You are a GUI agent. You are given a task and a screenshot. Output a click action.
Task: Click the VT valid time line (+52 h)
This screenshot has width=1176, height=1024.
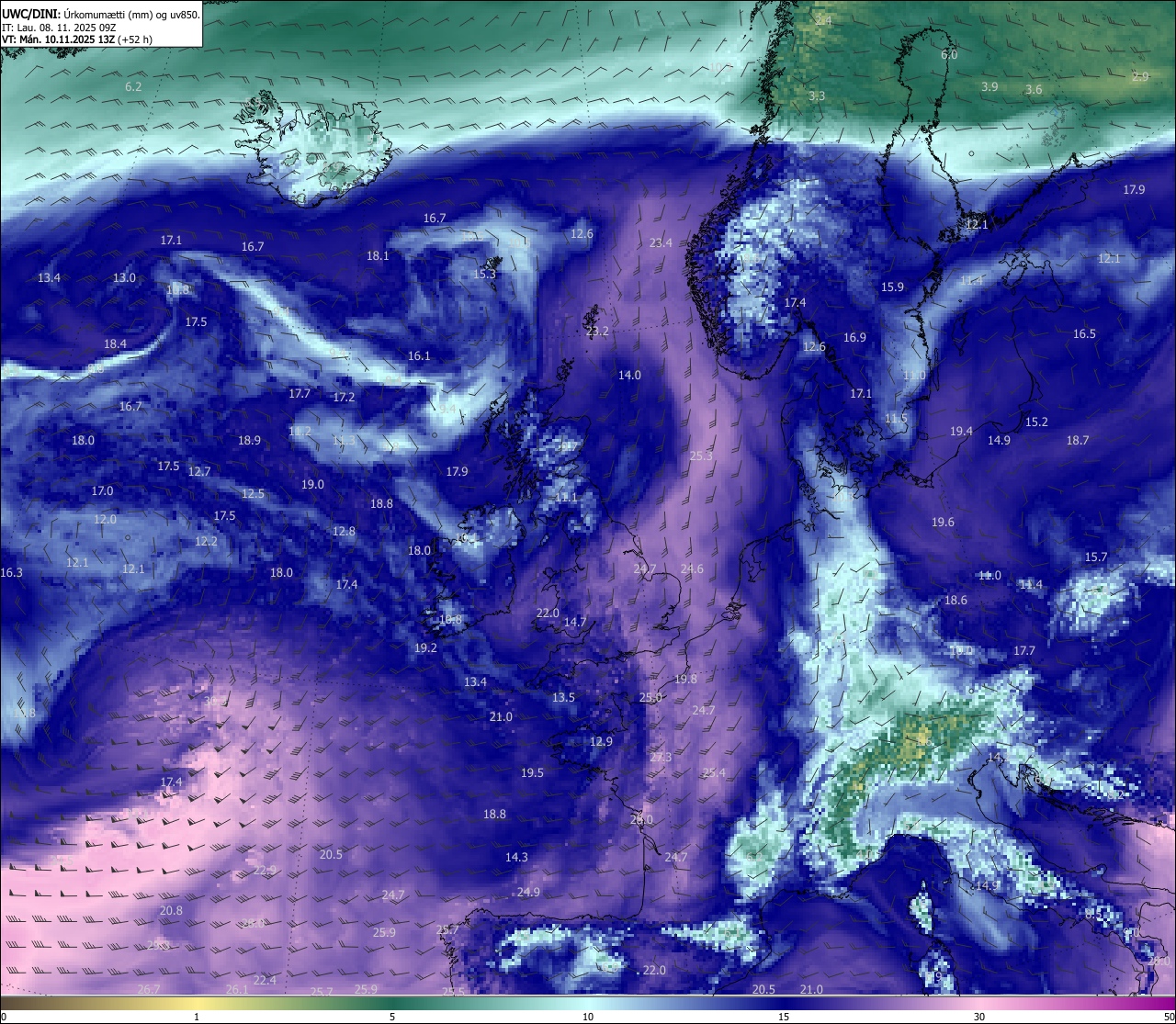77,39
